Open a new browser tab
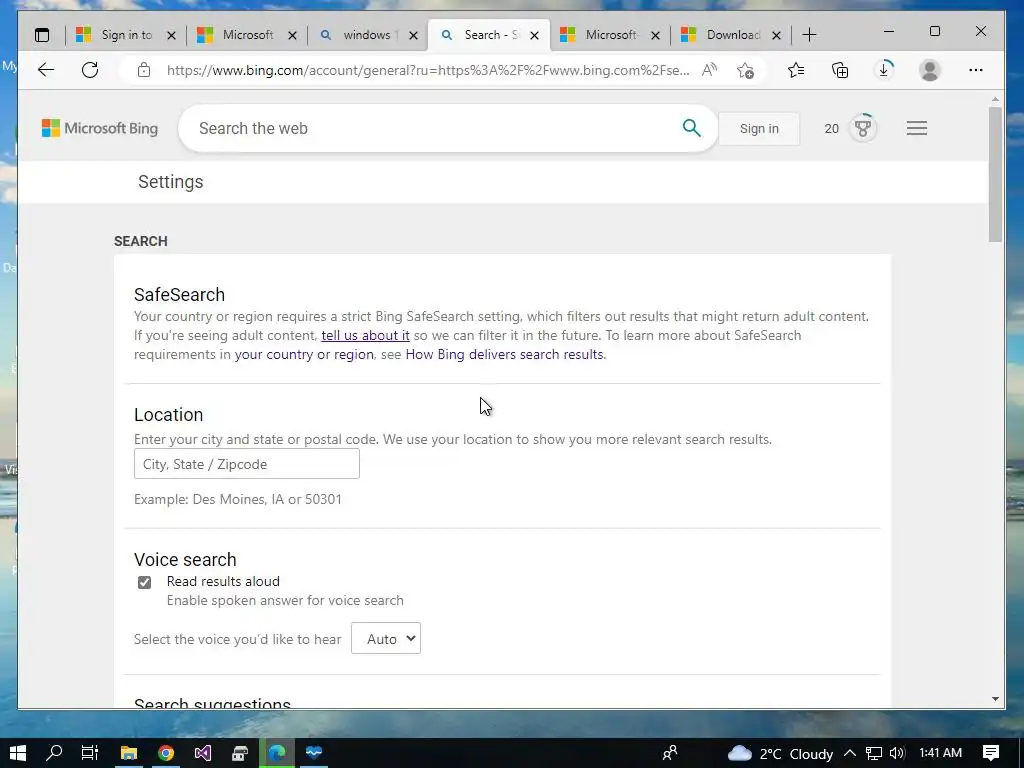The width and height of the screenshot is (1024, 768). [x=809, y=35]
